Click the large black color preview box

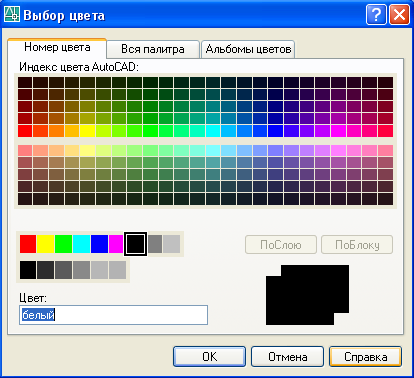click(307, 295)
